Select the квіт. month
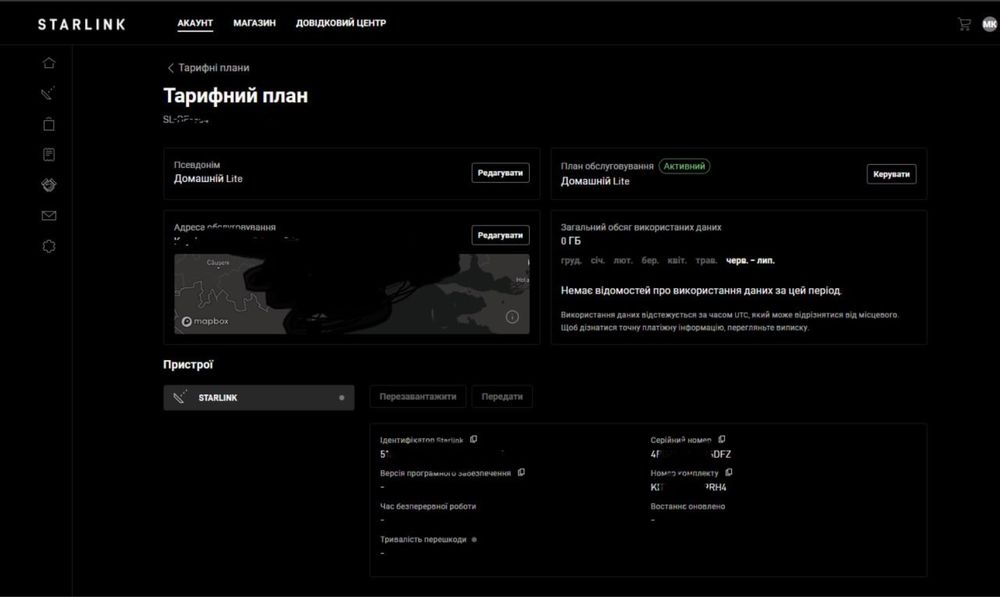The width and height of the screenshot is (1000, 597). (x=677, y=260)
